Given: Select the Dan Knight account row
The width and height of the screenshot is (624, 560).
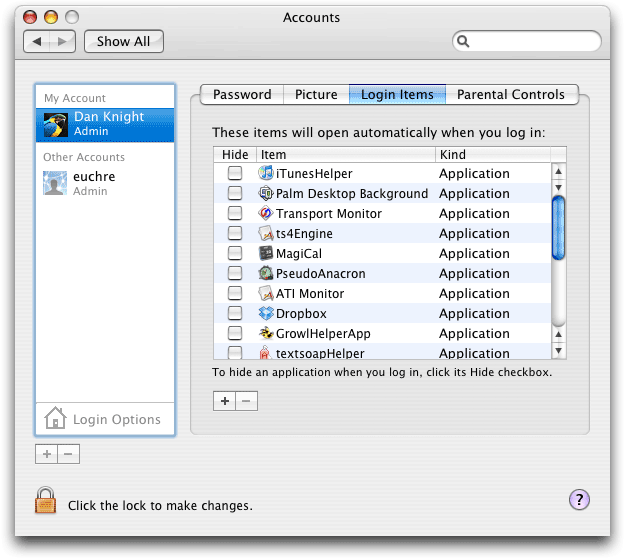Looking at the screenshot, I should [105, 125].
